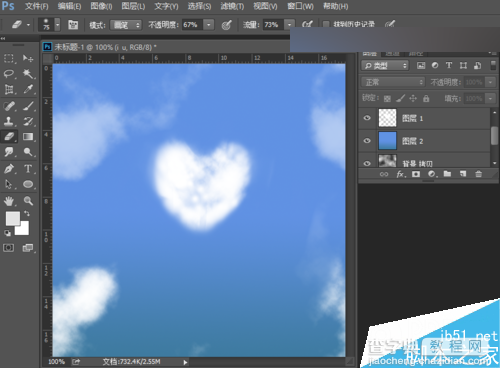Select the Dodge tool
Image resolution: width=500 pixels, height=368 pixels.
[28, 152]
